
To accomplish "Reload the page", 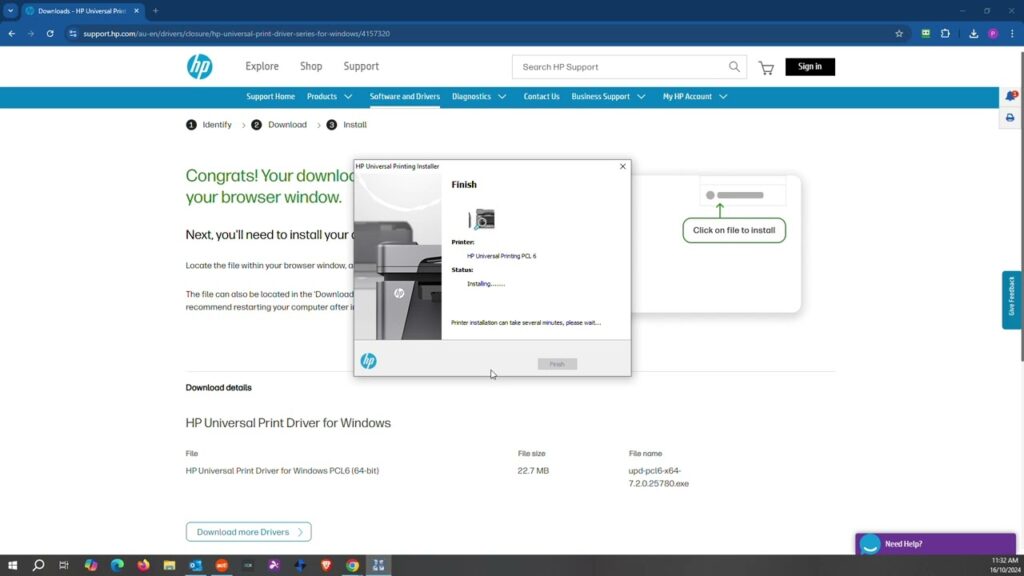I will click(50, 33).
